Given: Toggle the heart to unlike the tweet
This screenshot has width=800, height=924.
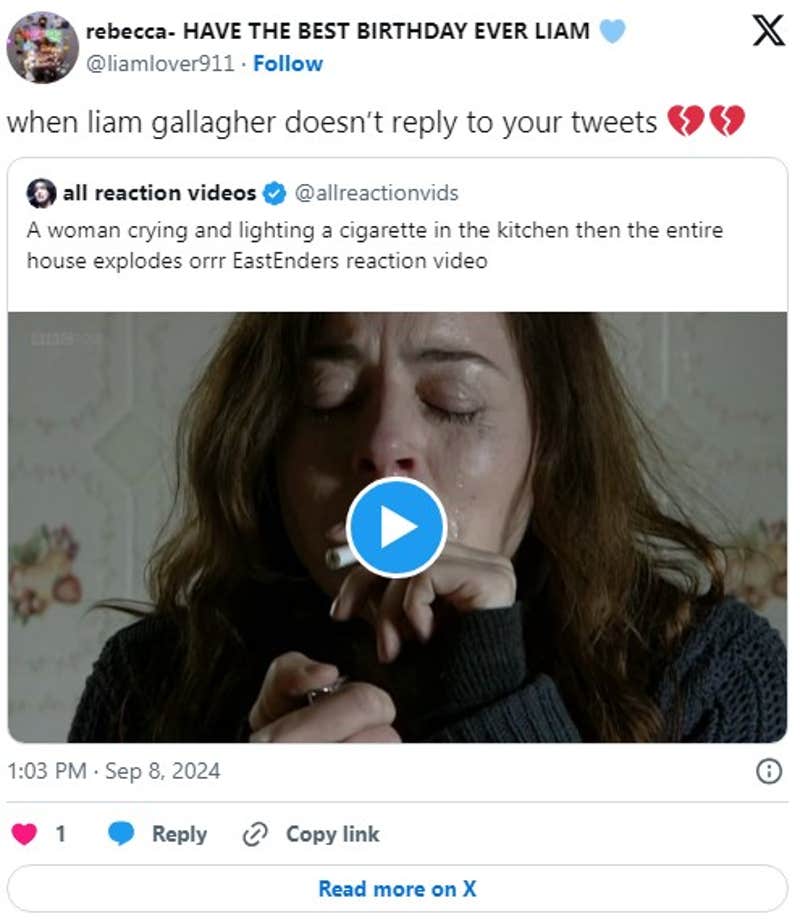Looking at the screenshot, I should (22, 834).
